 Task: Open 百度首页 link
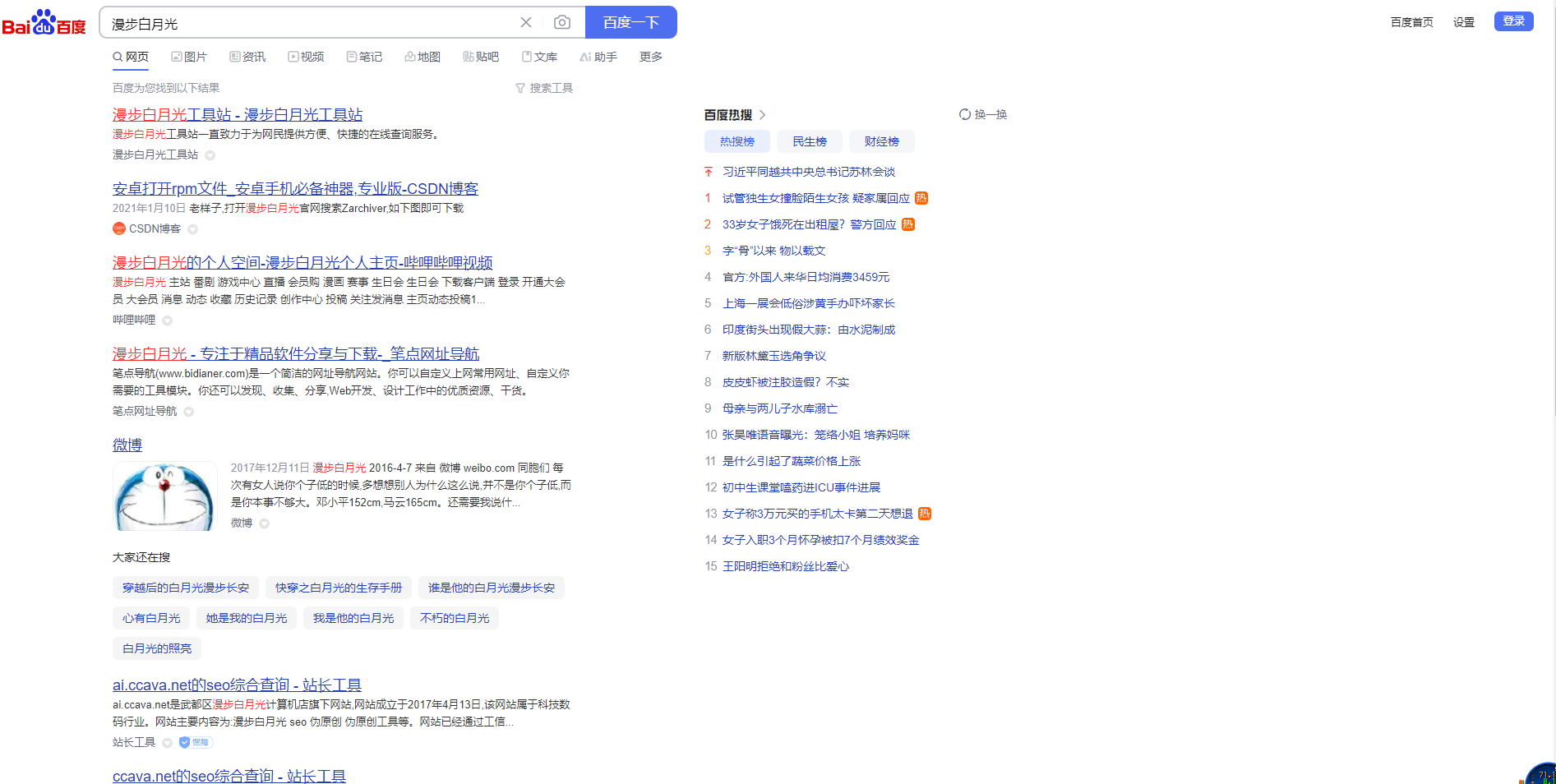tap(1412, 22)
